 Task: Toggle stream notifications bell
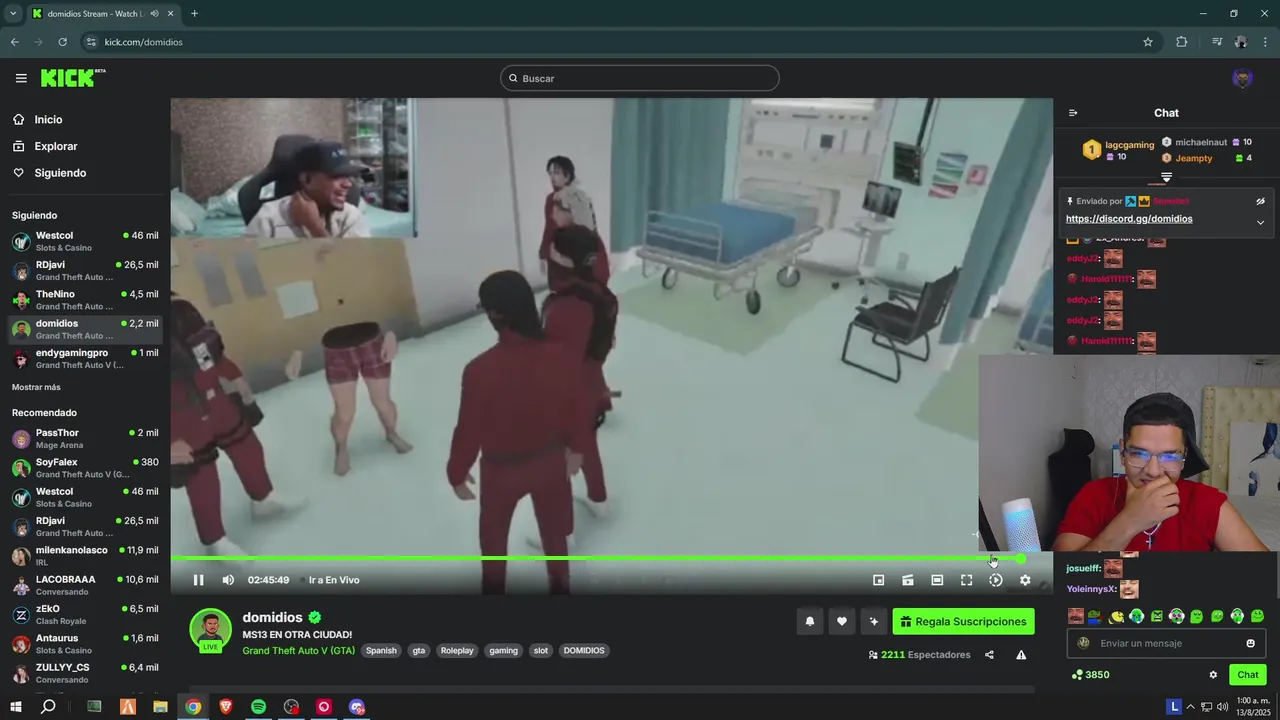(x=810, y=621)
